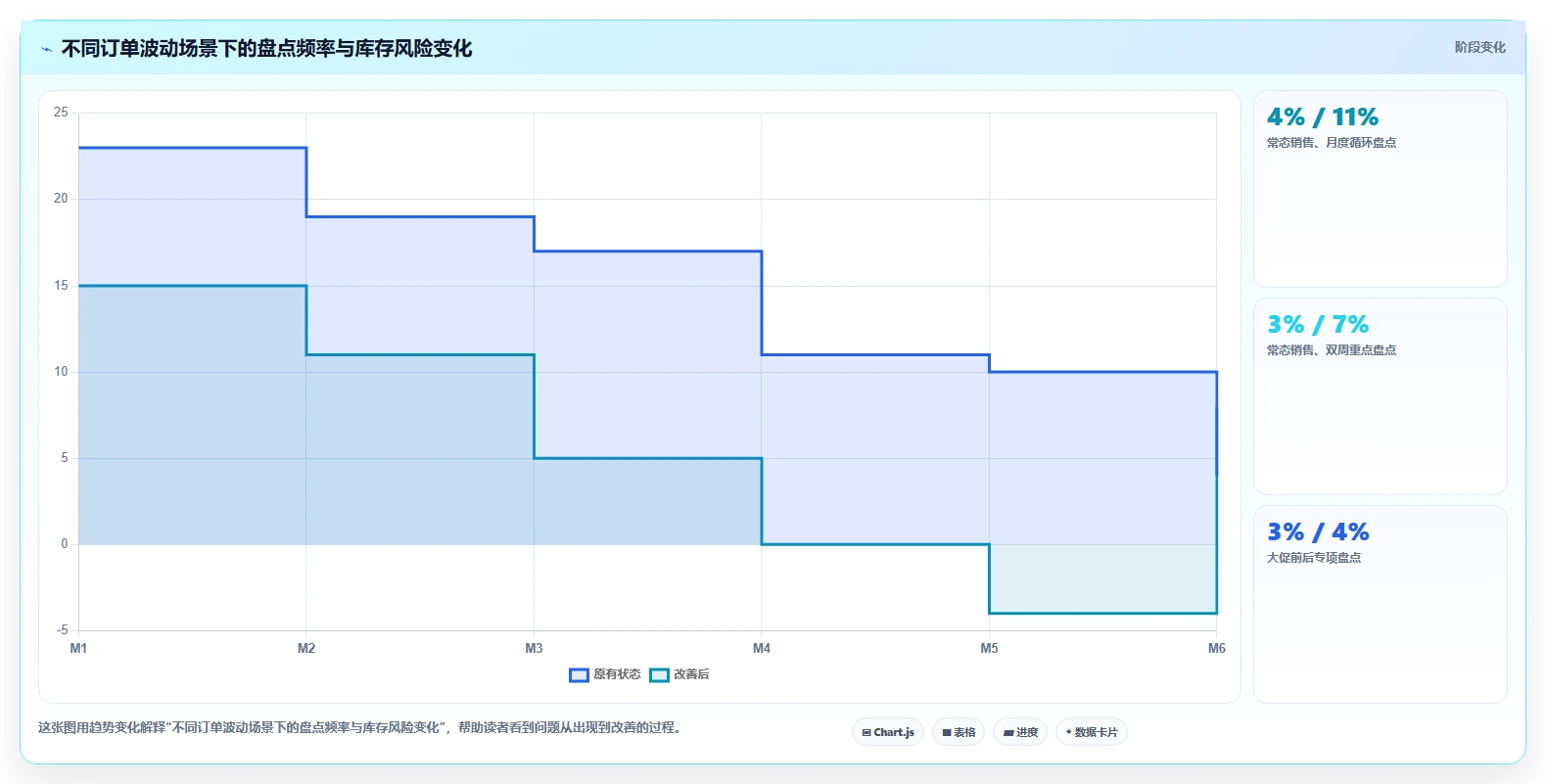
Task: Click 大促前后专项盘点 caption
Action: (1313, 558)
